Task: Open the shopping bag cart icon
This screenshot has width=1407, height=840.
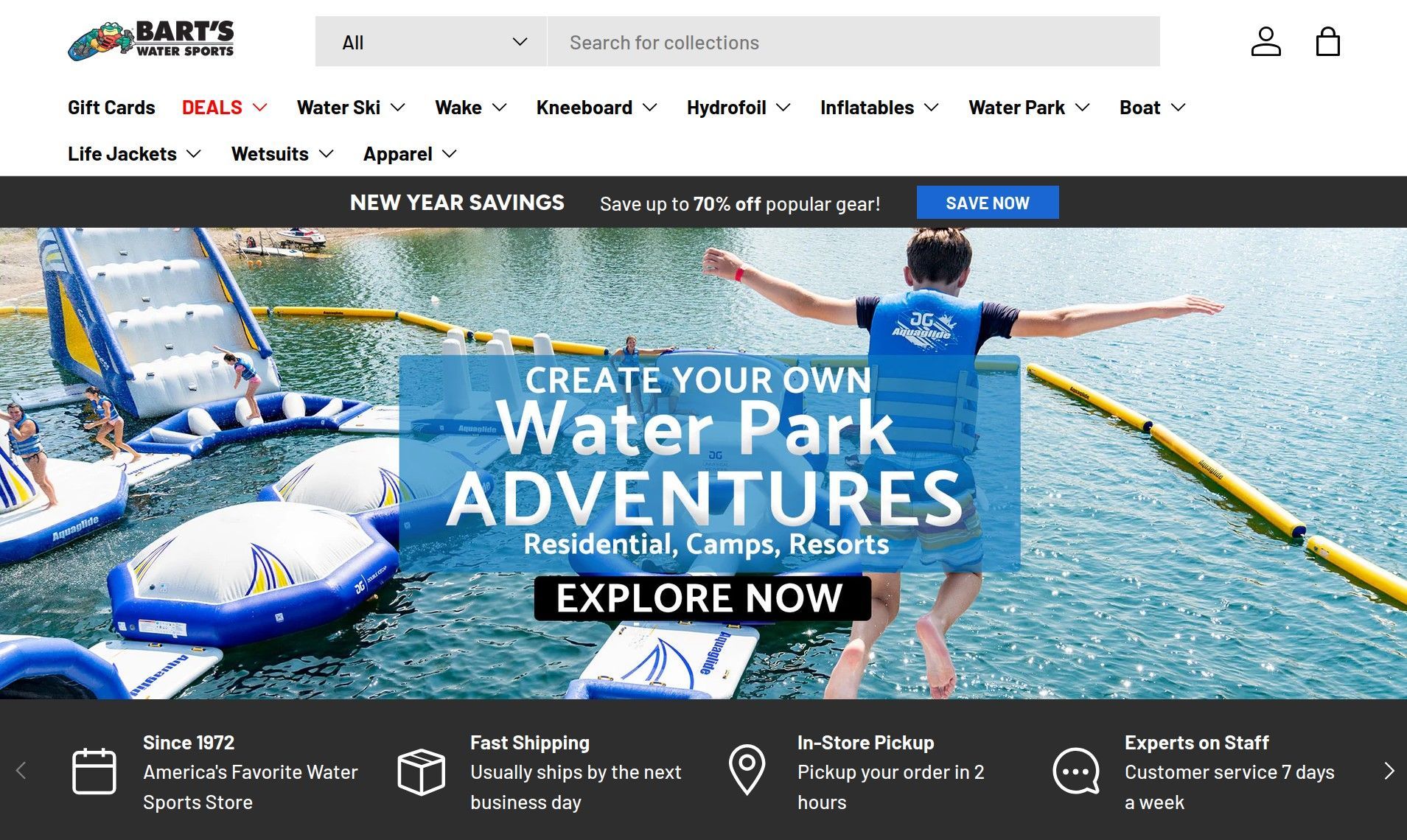Action: [x=1327, y=42]
